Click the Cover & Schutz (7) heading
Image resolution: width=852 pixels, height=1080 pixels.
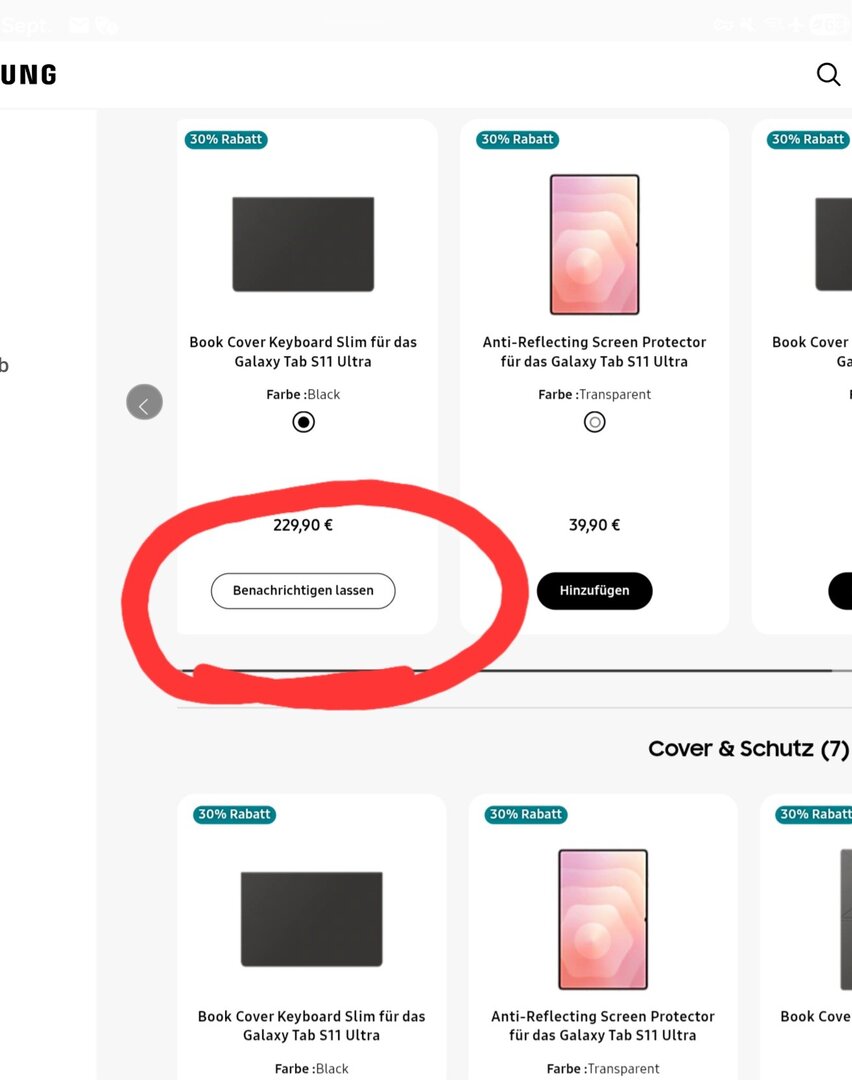pyautogui.click(x=748, y=749)
